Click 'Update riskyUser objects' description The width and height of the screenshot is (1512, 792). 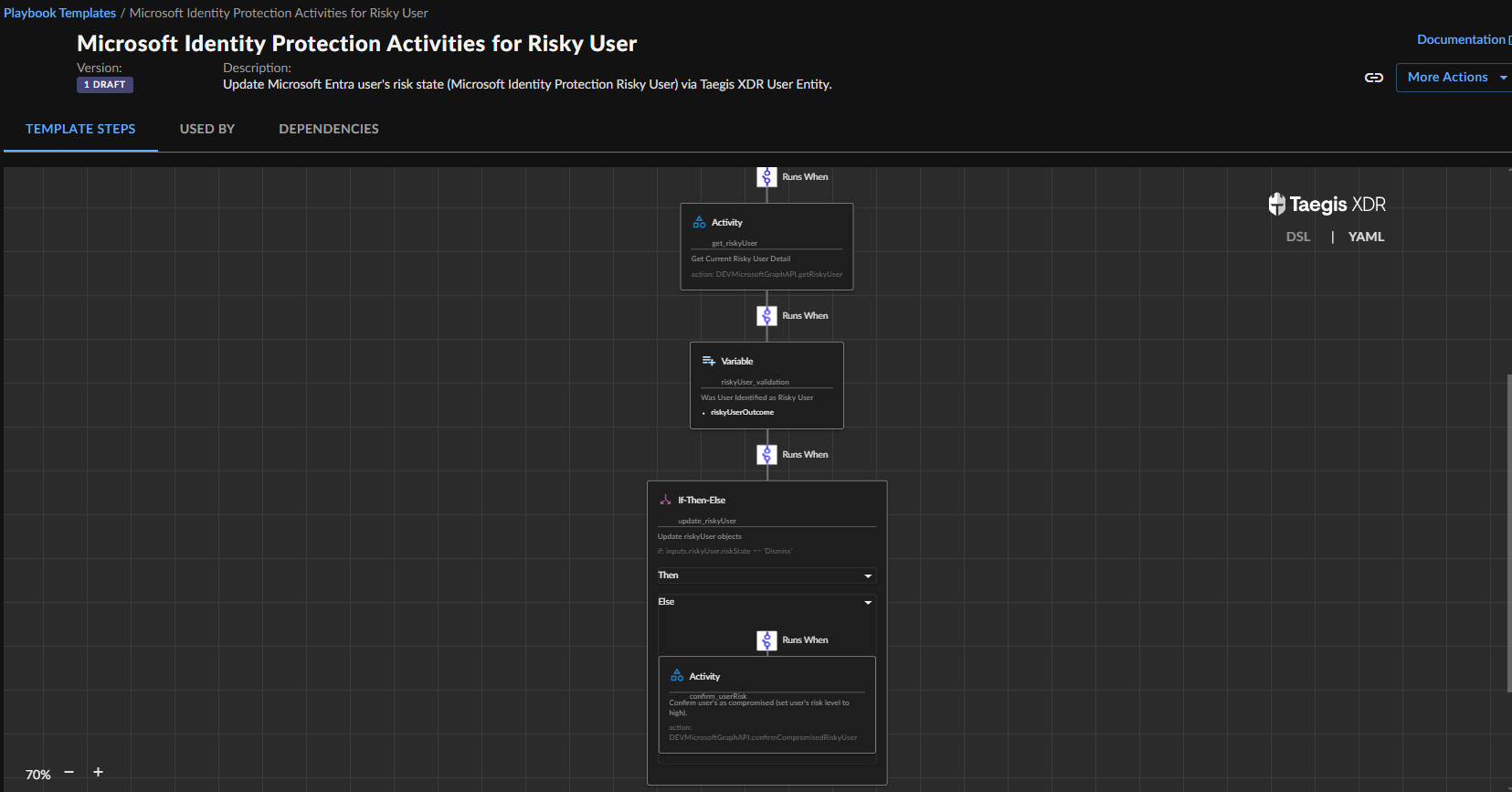(x=700, y=536)
